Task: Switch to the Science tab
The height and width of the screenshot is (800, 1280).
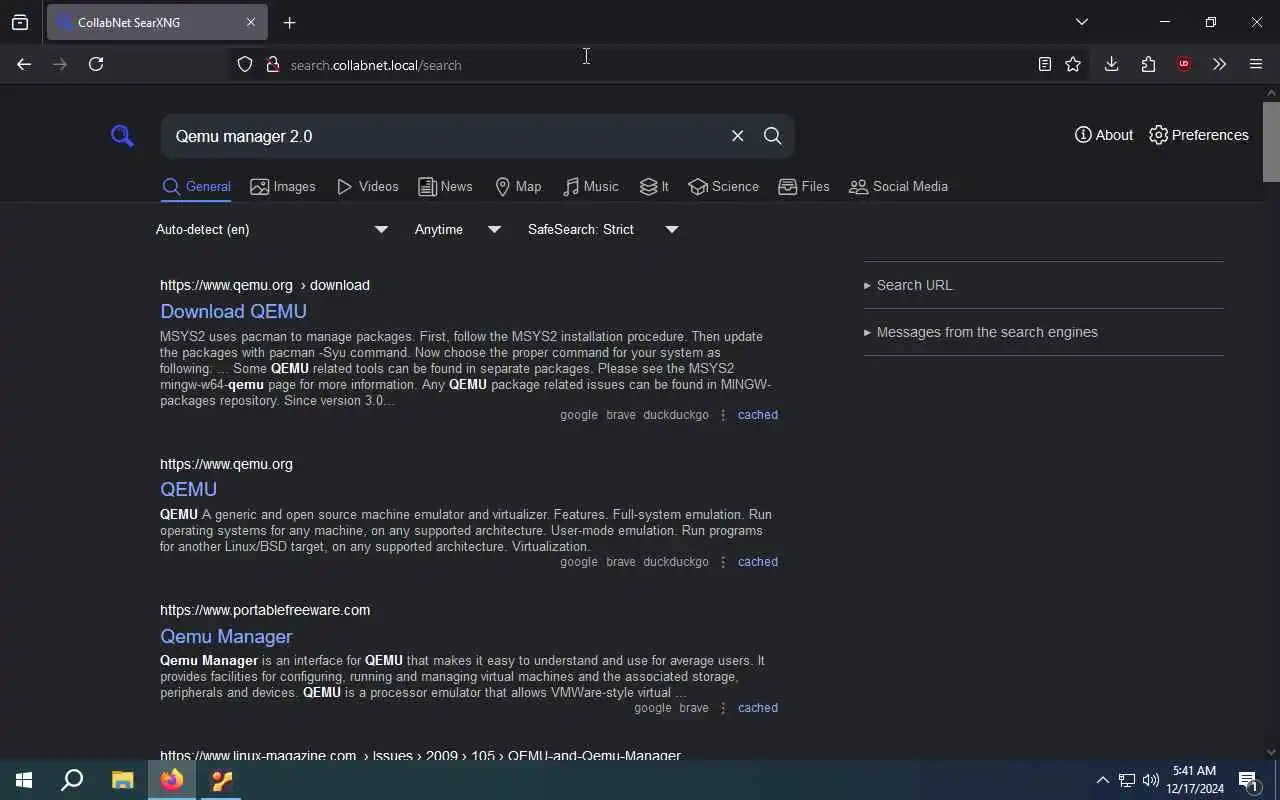Action: [723, 186]
